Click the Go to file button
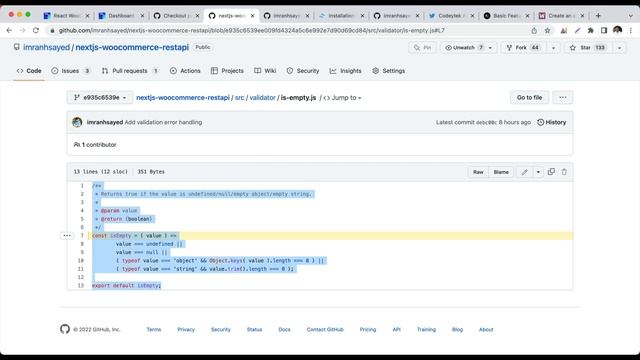The width and height of the screenshot is (640, 360). 529,98
